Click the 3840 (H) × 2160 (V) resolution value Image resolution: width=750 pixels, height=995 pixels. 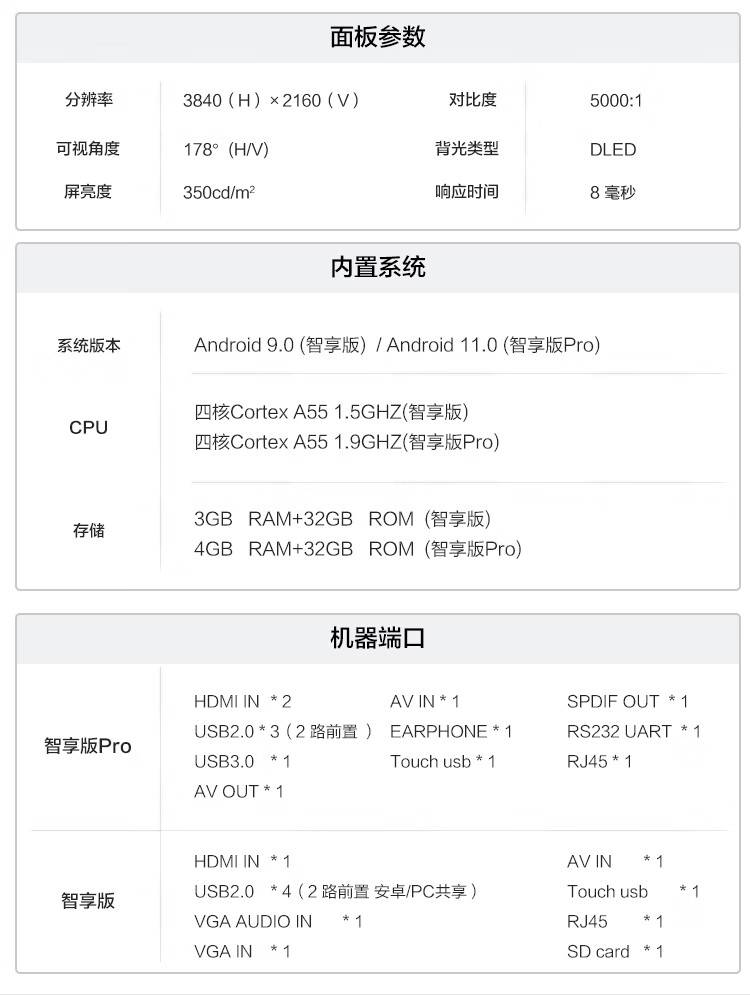tap(271, 100)
